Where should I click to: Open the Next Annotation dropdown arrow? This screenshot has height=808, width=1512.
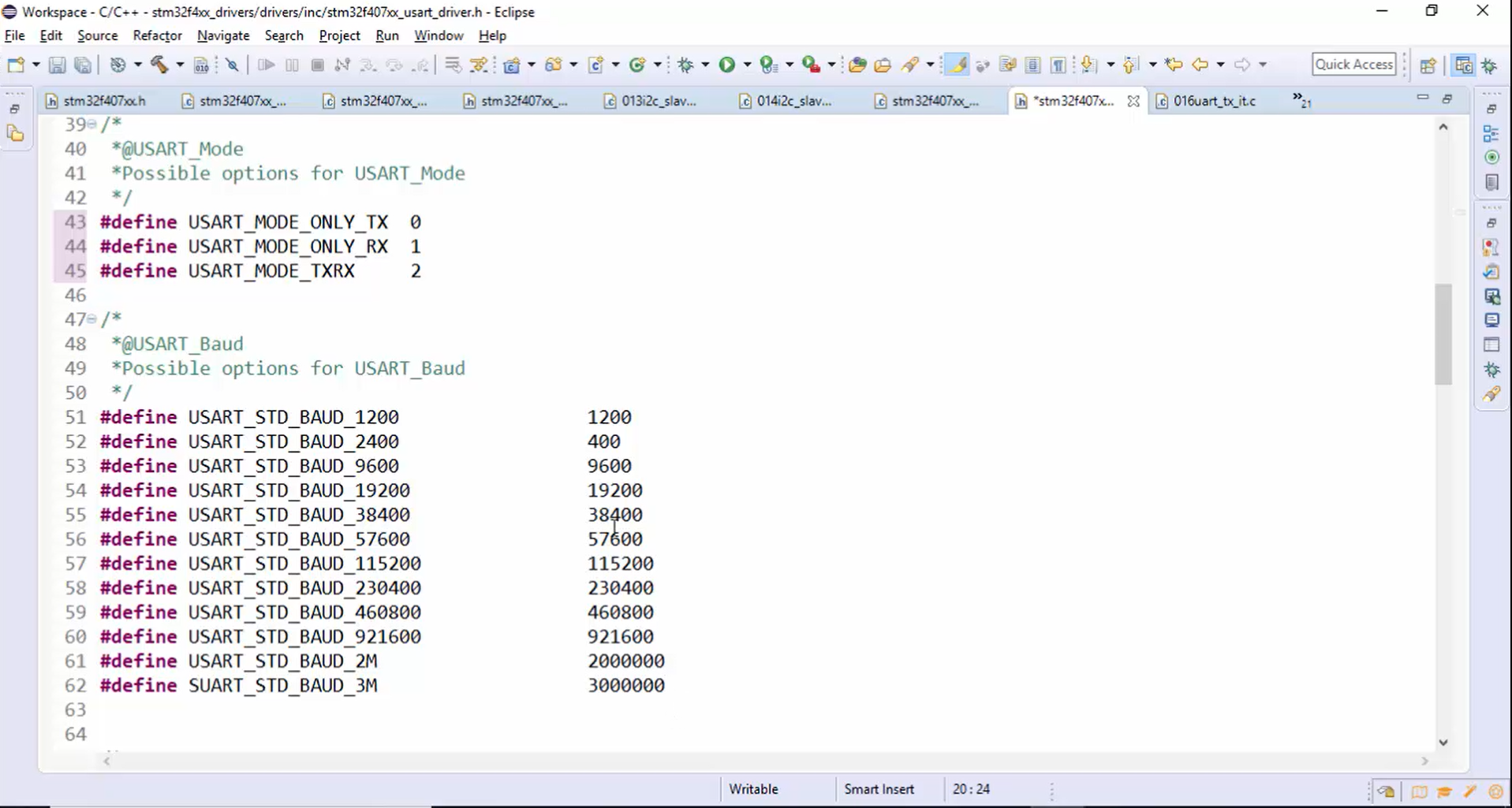(x=1110, y=65)
